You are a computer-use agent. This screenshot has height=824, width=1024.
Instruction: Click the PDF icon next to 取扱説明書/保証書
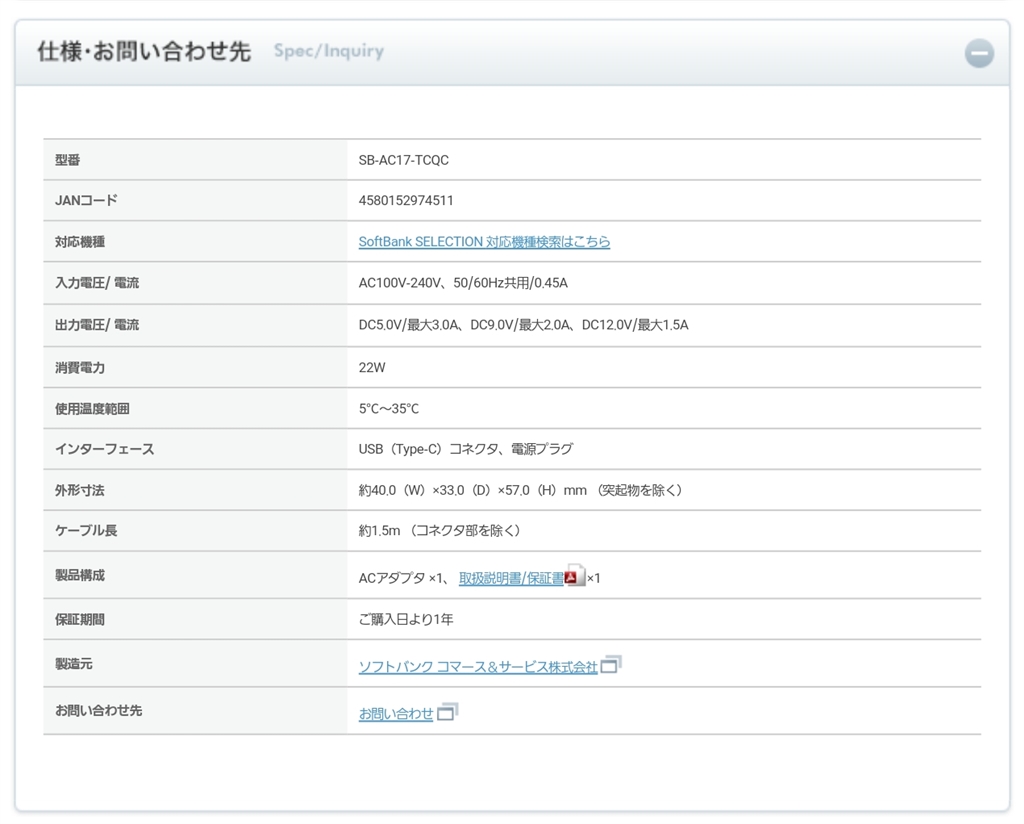coord(575,575)
